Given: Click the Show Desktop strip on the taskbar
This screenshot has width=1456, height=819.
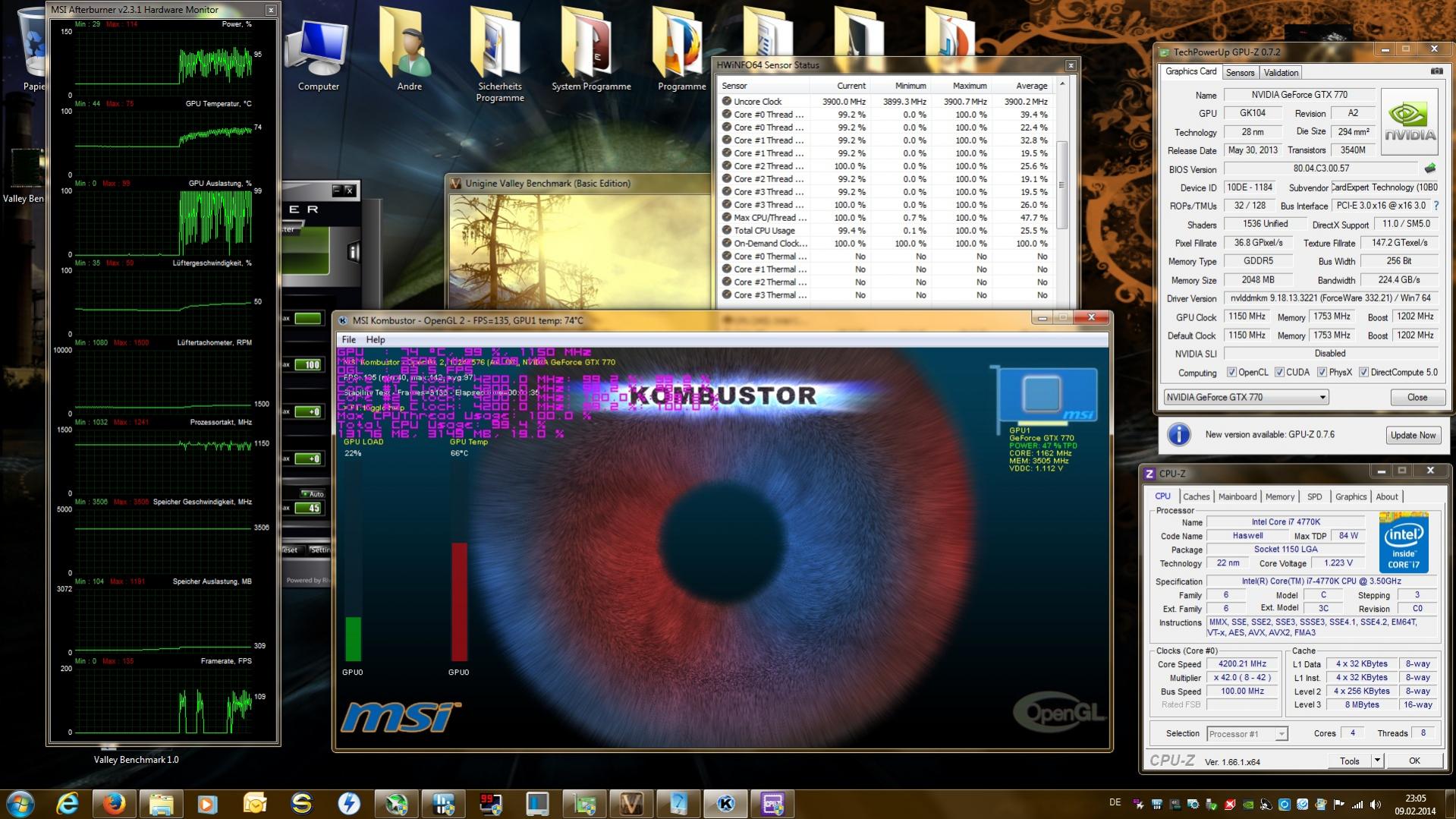Looking at the screenshot, I should pyautogui.click(x=1451, y=804).
